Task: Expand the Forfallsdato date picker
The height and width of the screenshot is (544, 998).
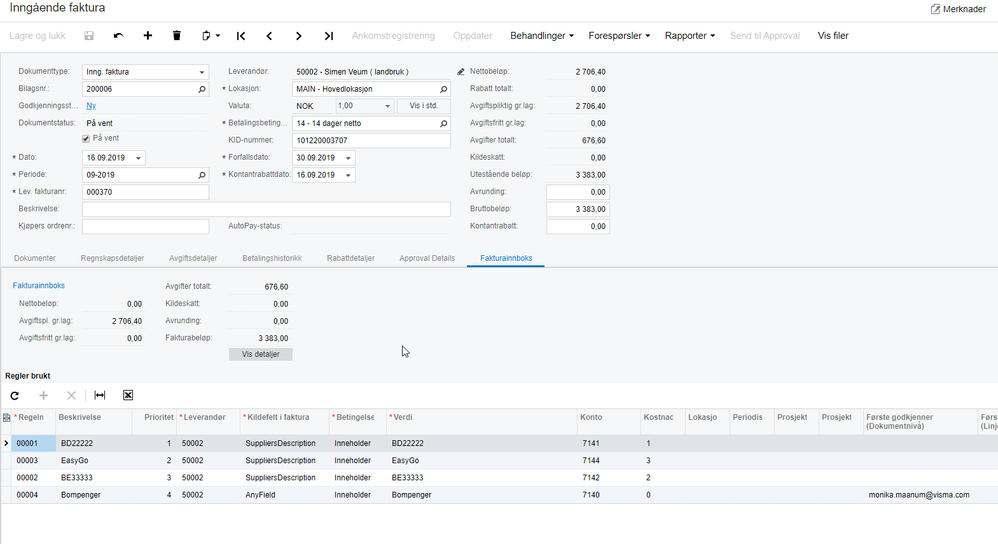Action: coord(348,158)
